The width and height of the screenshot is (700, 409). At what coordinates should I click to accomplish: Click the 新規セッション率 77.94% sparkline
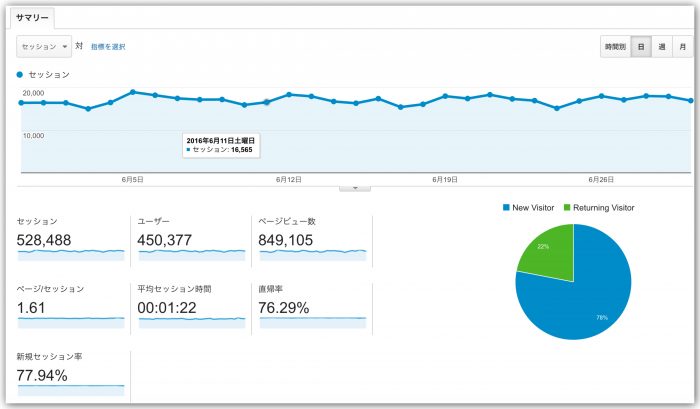pos(70,388)
